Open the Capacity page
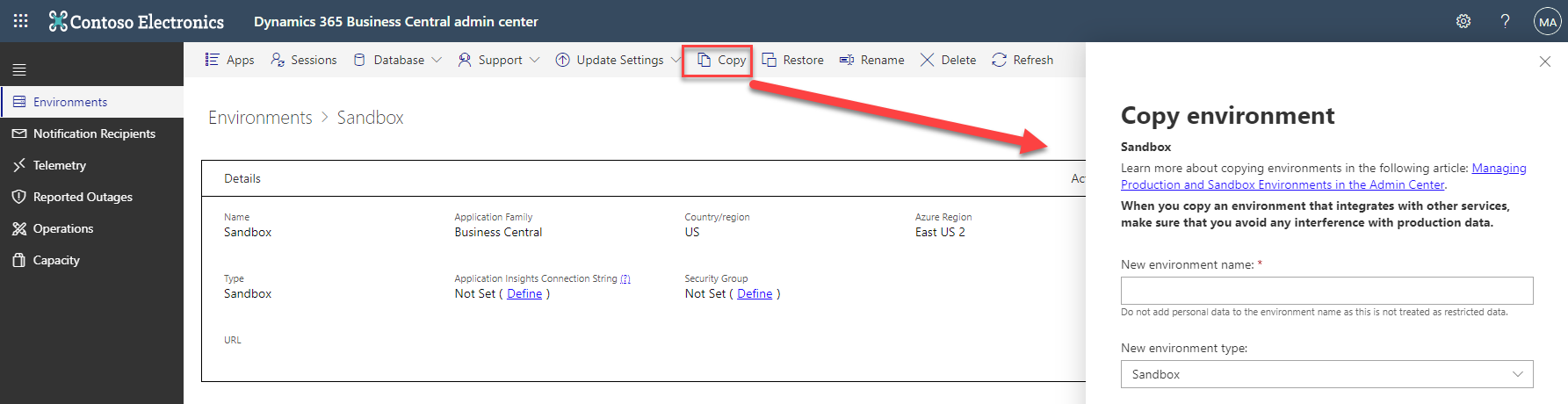1568x404 pixels. coord(92,260)
